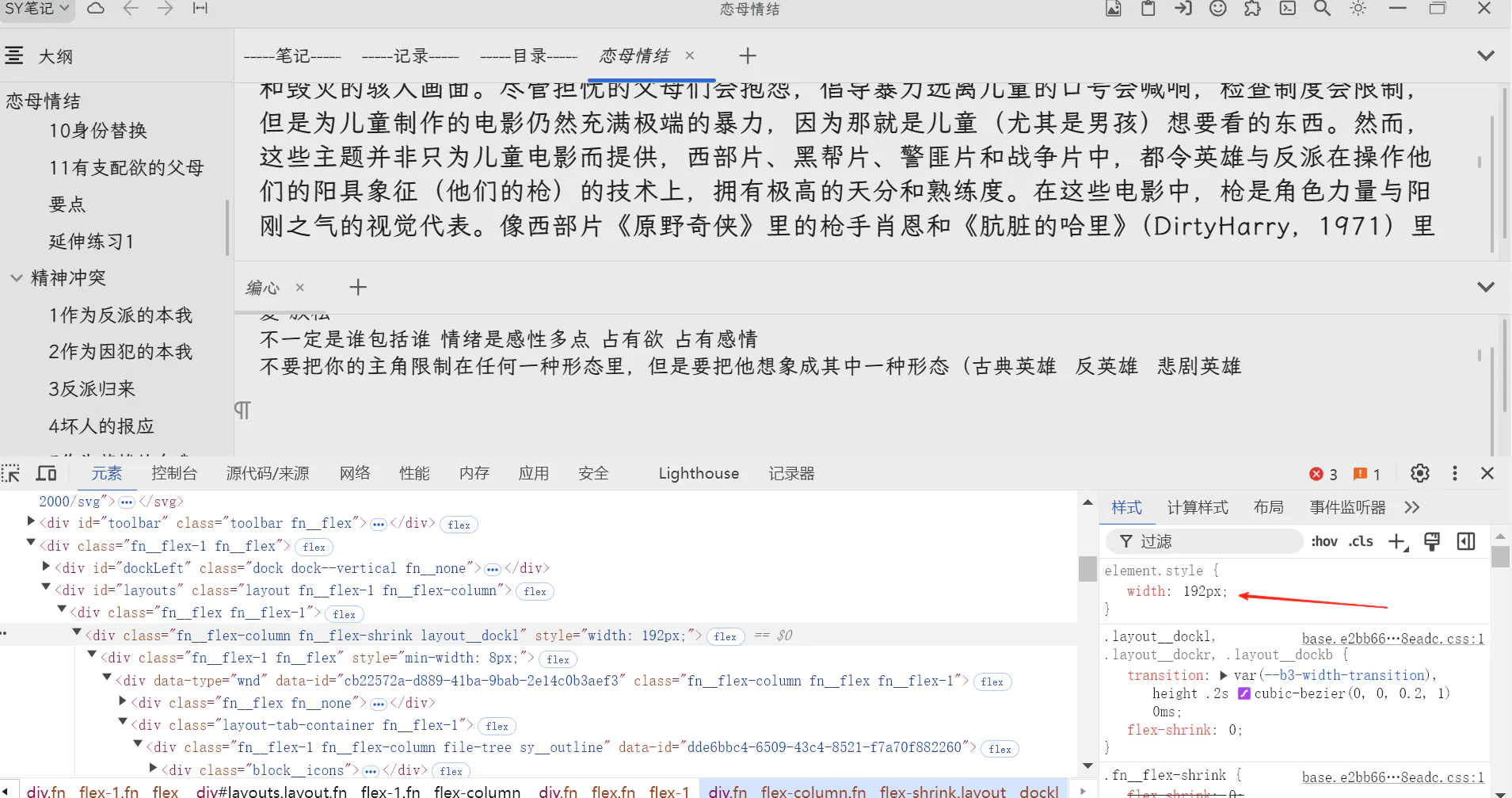The height and width of the screenshot is (798, 1512).
Task: Open search with the magnifier icon
Action: (1323, 9)
